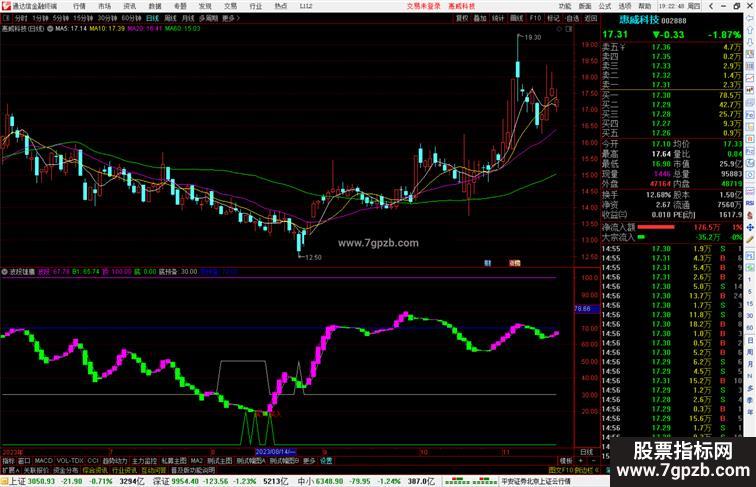This screenshot has width=756, height=487.
Task: Click the 模板 template button
Action: (566, 460)
